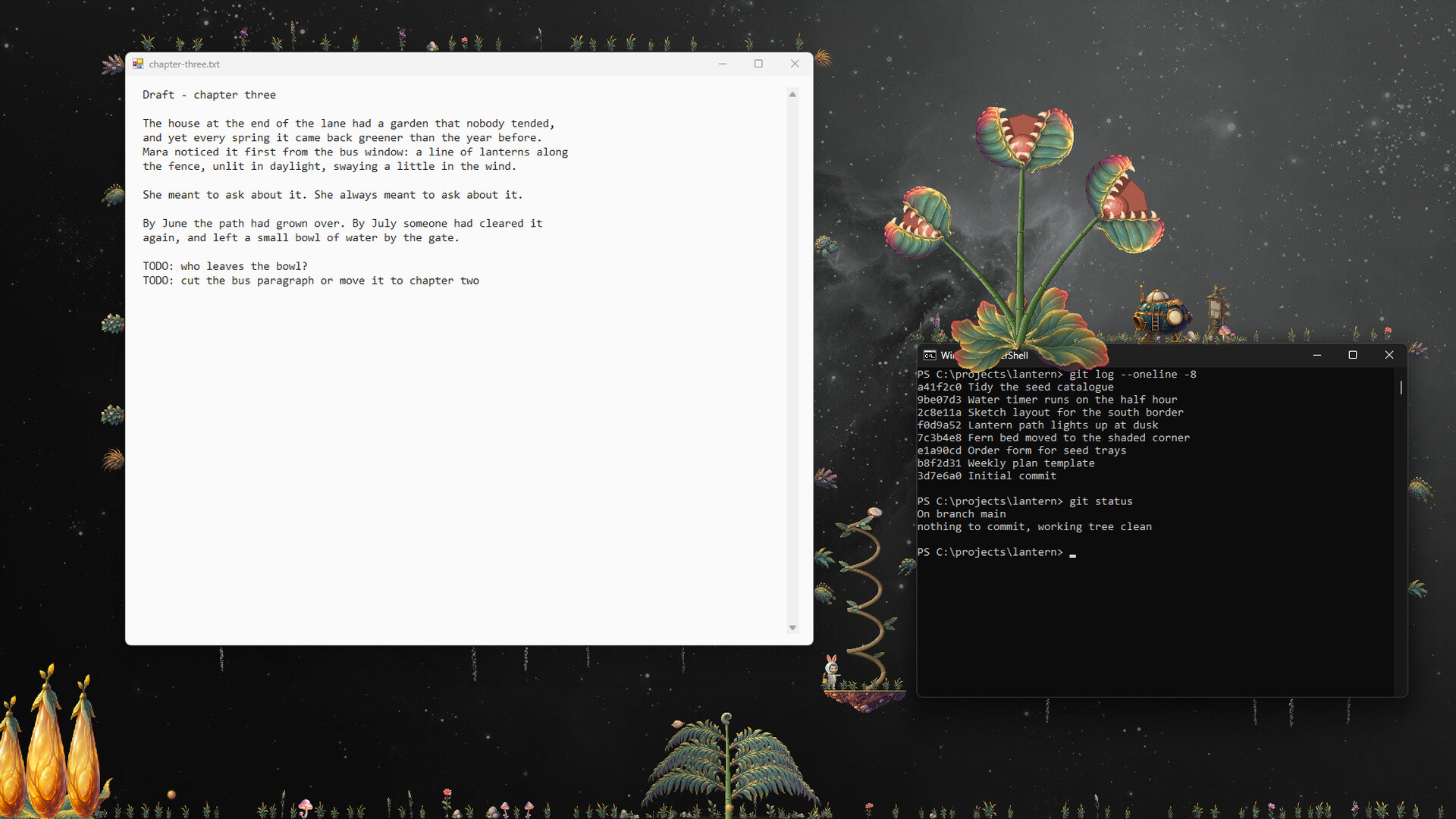This screenshot has width=1456, height=819.
Task: Click commit 'f0d9a52 Lantern path lights' line
Action: pyautogui.click(x=1037, y=425)
